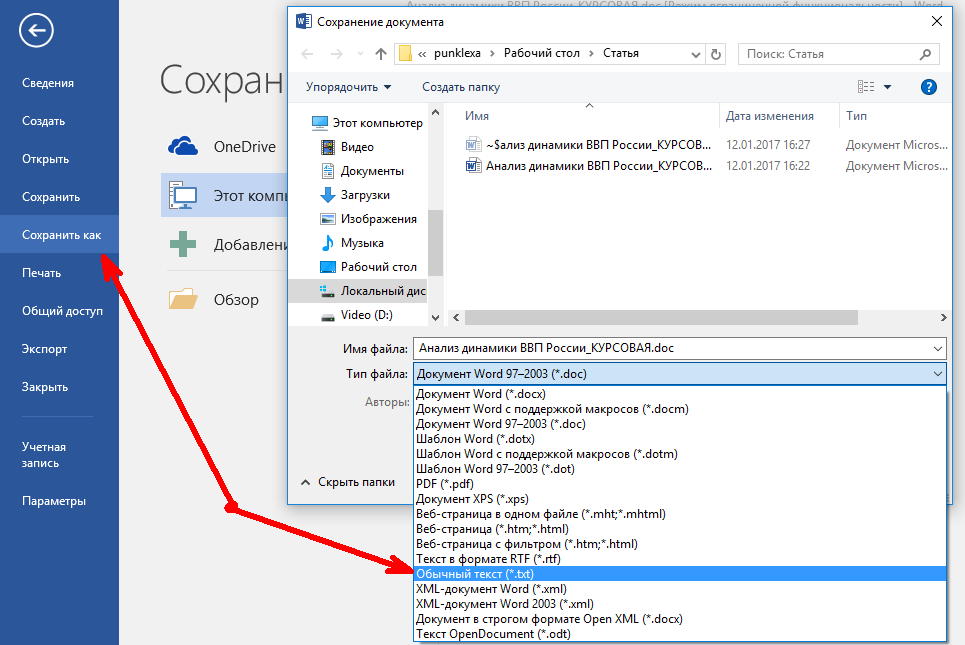Screen dimensions: 965x645
Task: Expand the Имя файла dropdown arrow
Action: (x=936, y=348)
